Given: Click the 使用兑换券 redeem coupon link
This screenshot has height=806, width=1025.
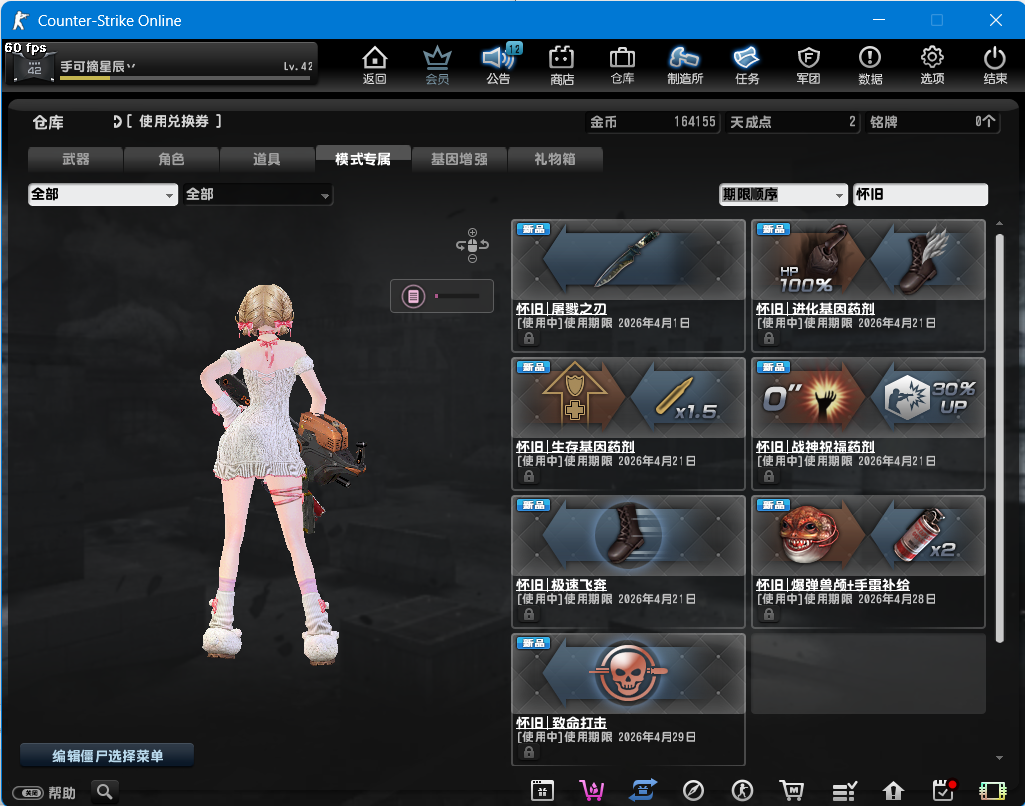Looking at the screenshot, I should [173, 122].
